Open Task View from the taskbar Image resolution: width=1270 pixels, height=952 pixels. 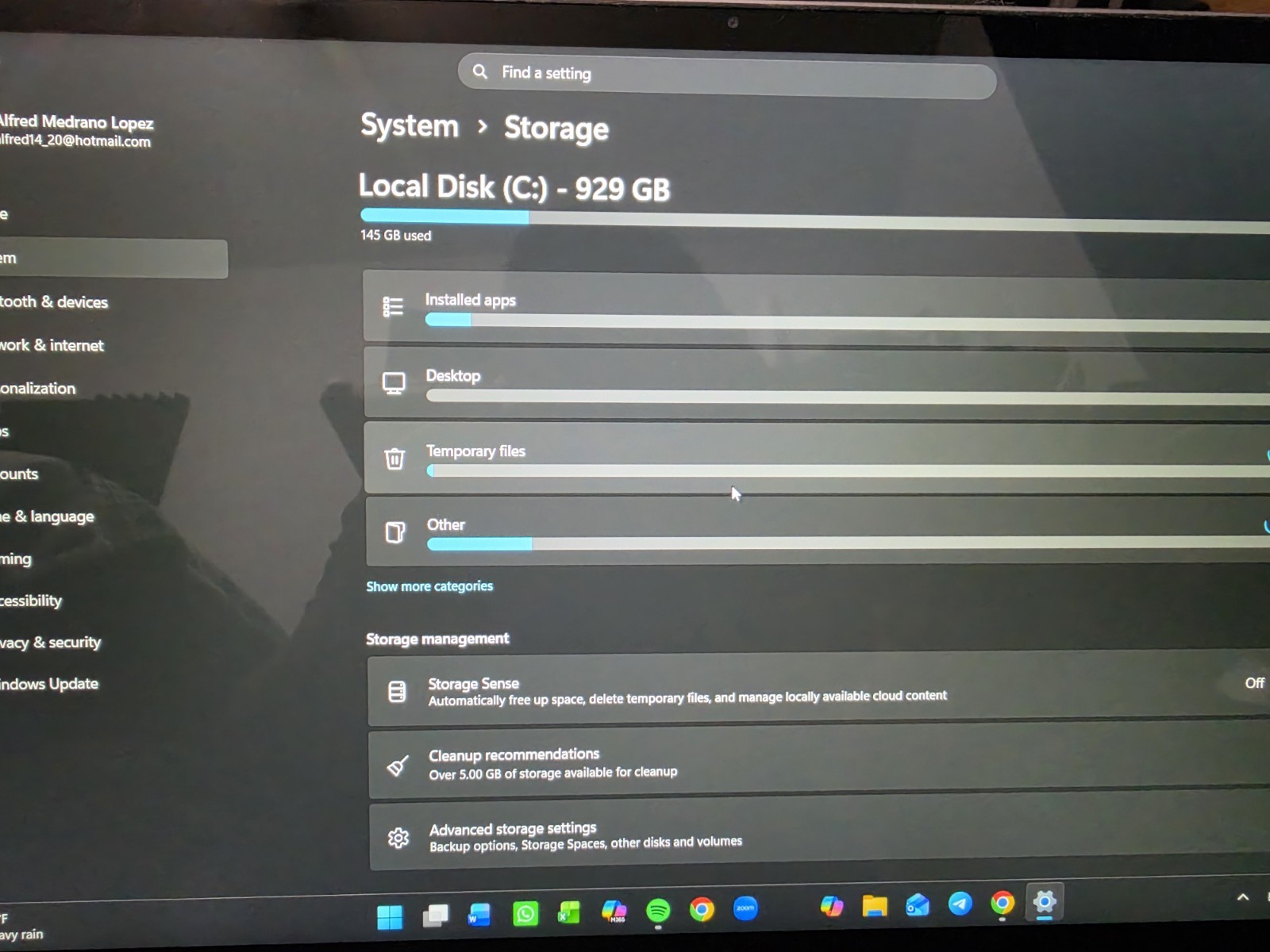point(435,916)
